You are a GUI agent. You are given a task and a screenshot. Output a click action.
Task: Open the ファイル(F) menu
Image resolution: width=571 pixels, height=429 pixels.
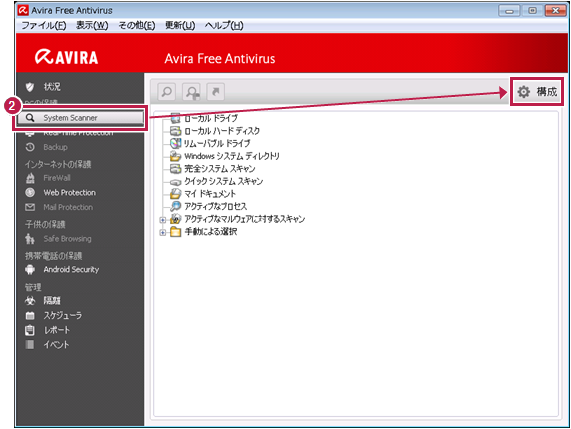pyautogui.click(x=44, y=25)
